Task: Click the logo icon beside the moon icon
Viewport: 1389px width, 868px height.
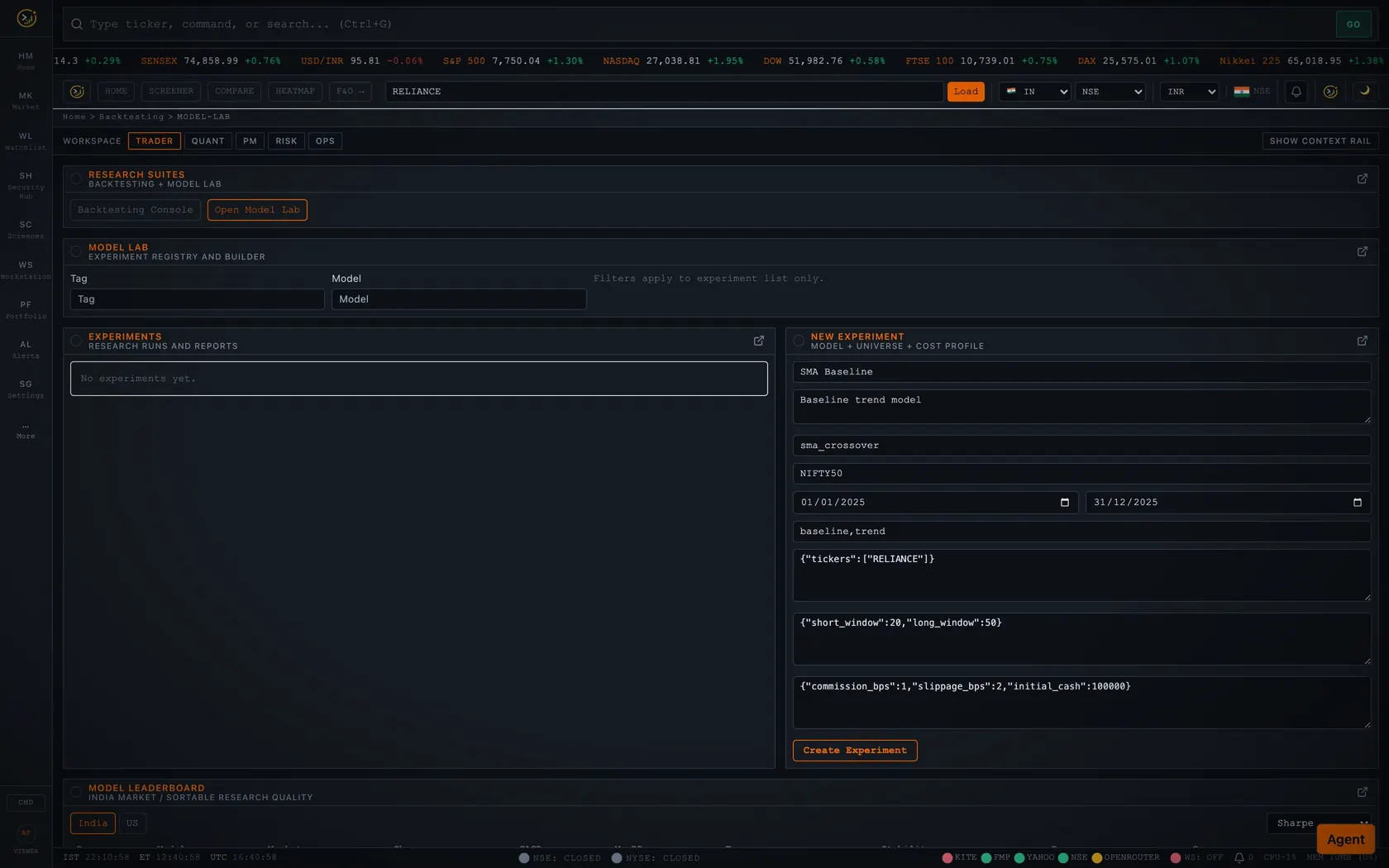Action: click(x=1330, y=92)
